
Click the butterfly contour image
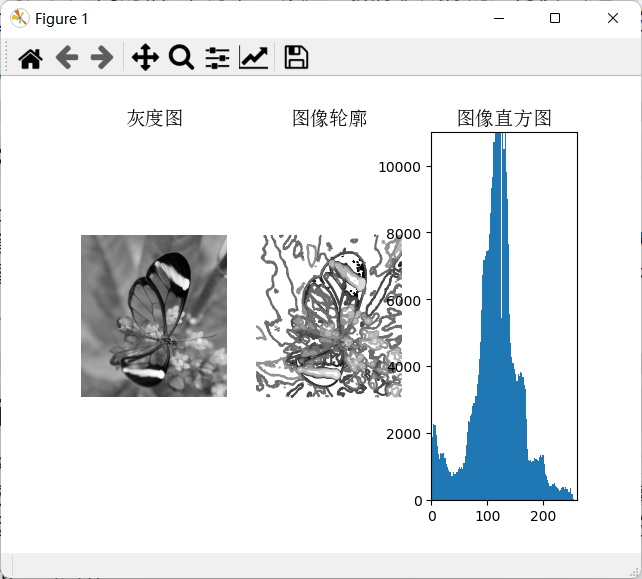(x=329, y=316)
